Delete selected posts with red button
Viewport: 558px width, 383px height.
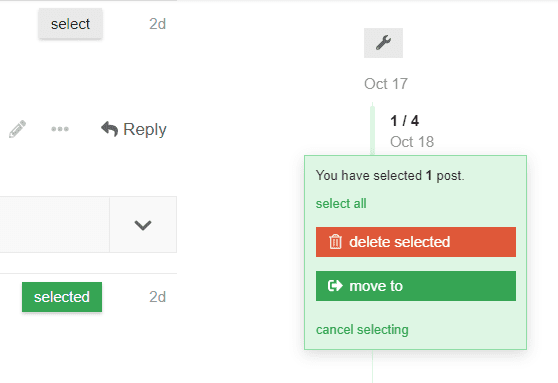(x=416, y=242)
